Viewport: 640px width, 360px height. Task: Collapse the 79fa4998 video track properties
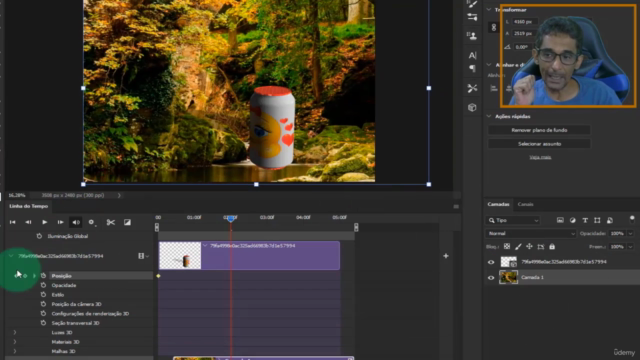pos(11,256)
